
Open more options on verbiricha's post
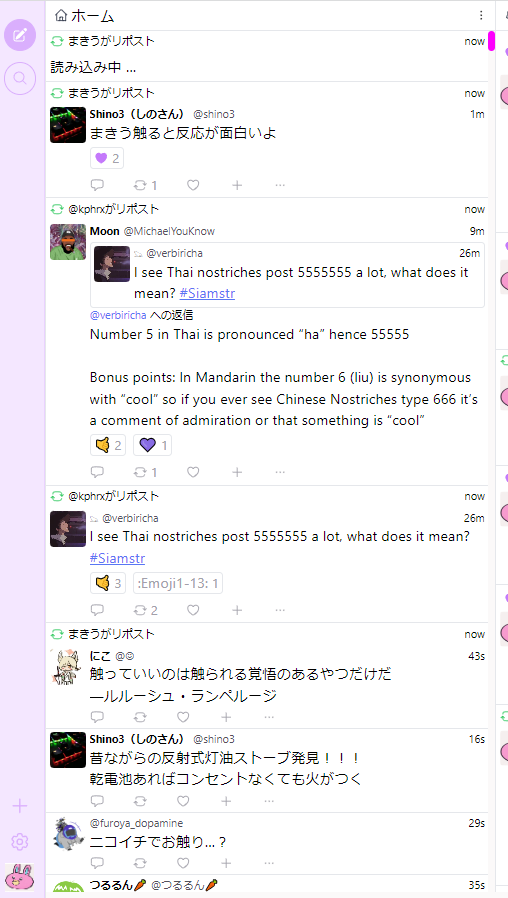[280, 610]
